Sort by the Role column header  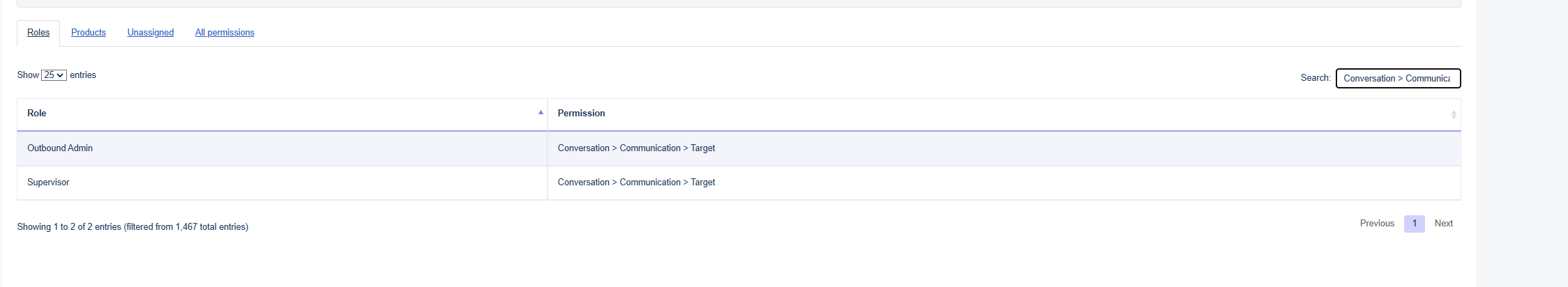(x=37, y=114)
